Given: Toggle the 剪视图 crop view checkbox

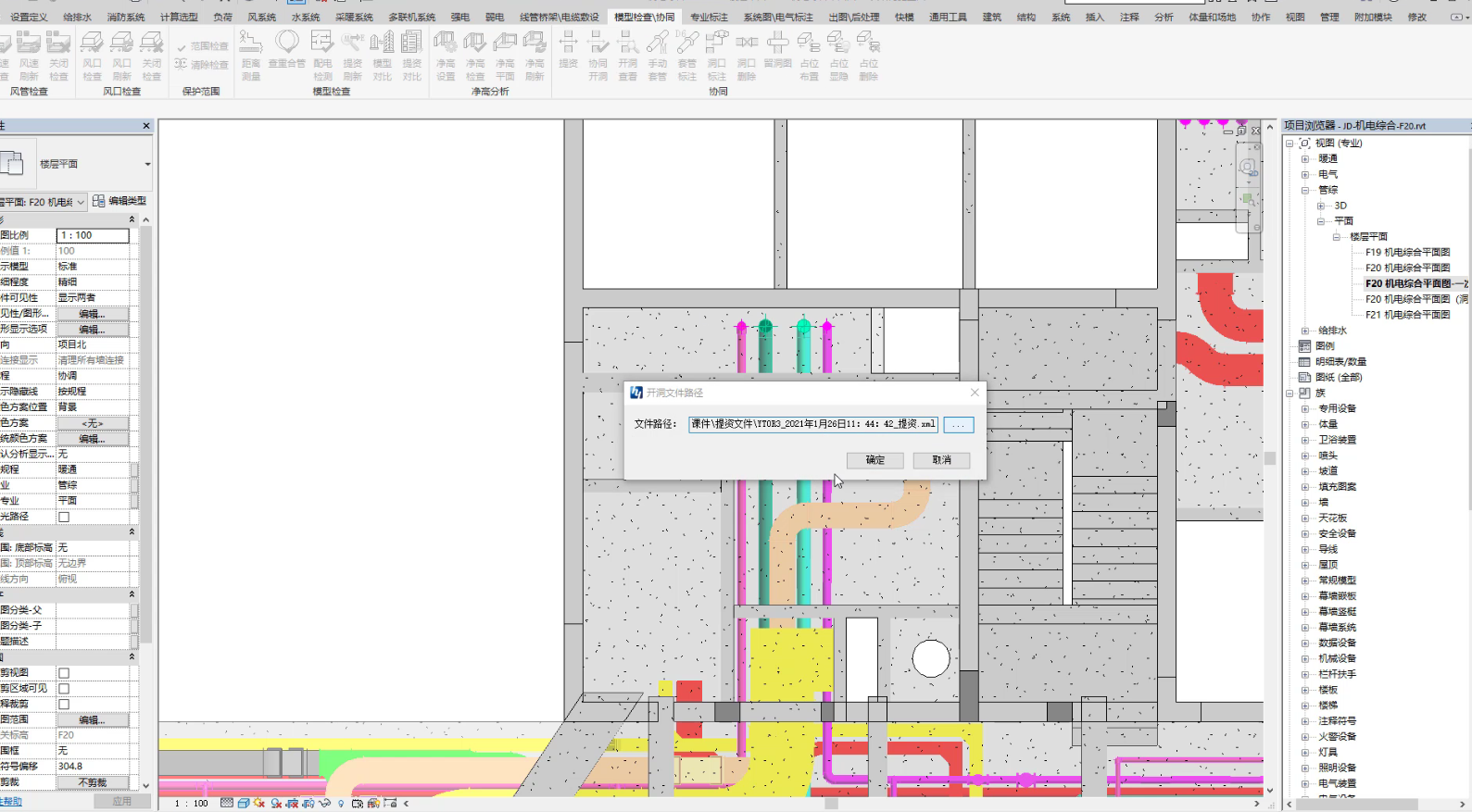Looking at the screenshot, I should (64, 673).
